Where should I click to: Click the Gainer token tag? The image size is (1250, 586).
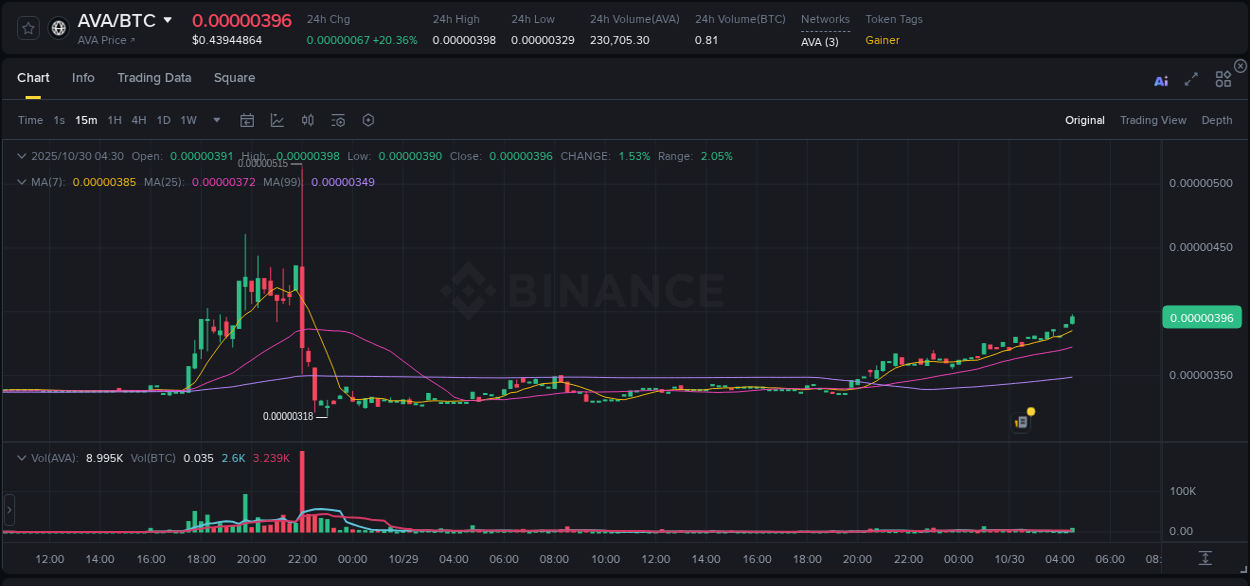[881, 41]
